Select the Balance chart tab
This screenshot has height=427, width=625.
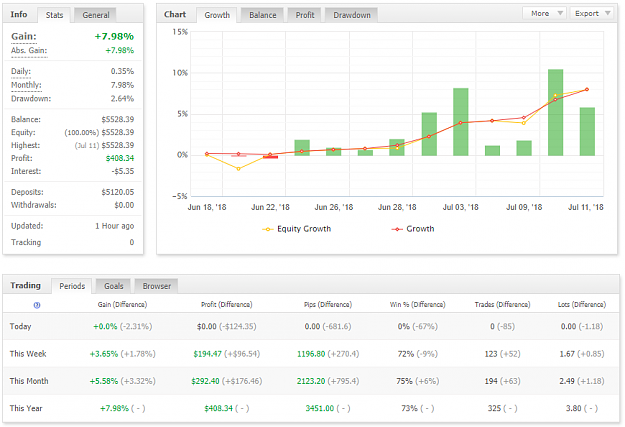pos(263,15)
